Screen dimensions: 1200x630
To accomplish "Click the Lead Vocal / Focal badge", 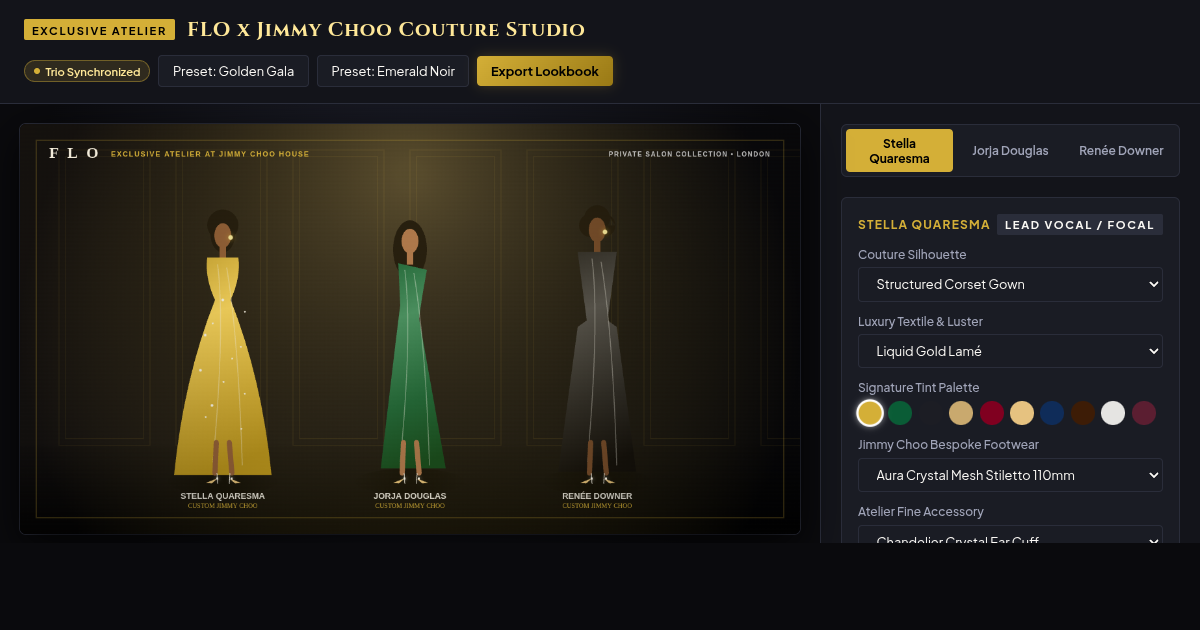I will coord(1080,225).
